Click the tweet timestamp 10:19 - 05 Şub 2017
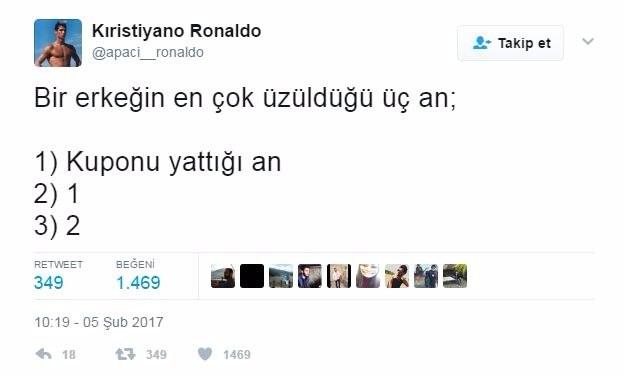 pyautogui.click(x=99, y=322)
